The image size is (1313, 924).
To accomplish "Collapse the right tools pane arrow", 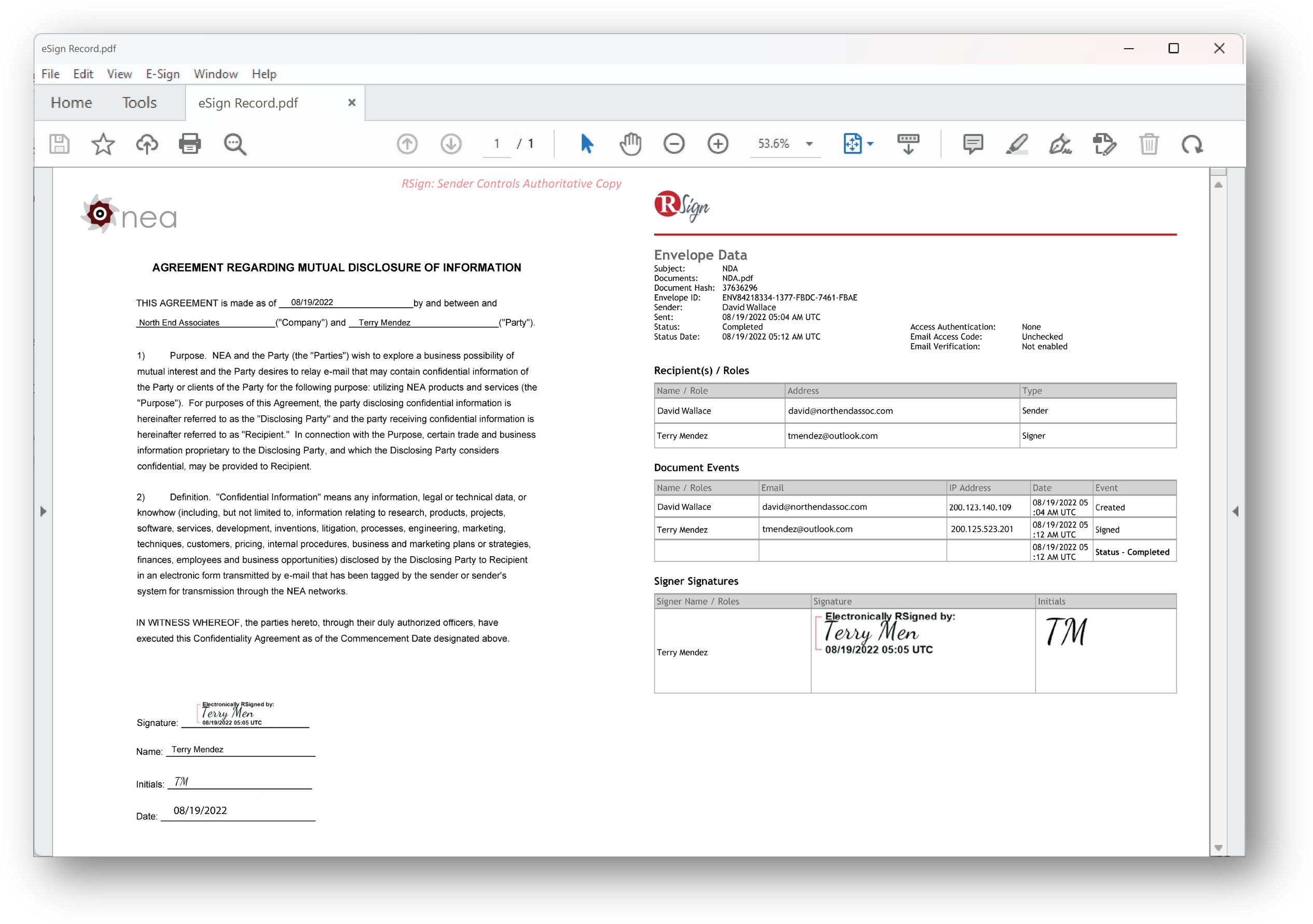I will (x=1235, y=511).
